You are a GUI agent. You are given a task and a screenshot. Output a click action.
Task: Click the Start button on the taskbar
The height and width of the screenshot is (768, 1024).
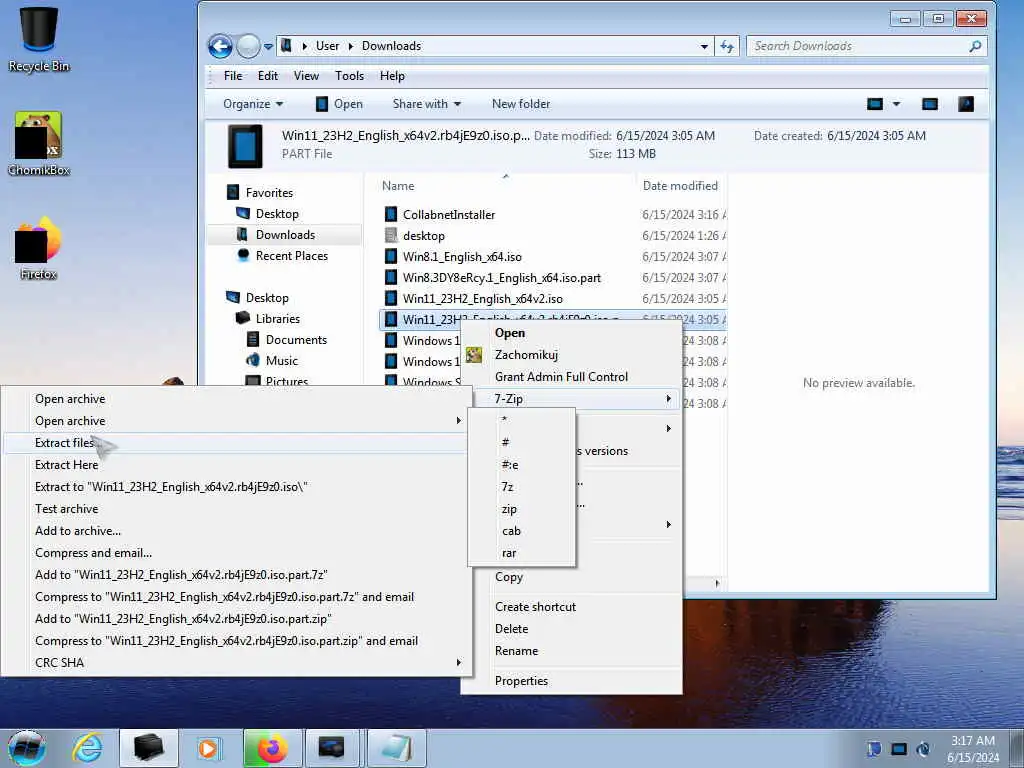pyautogui.click(x=27, y=748)
